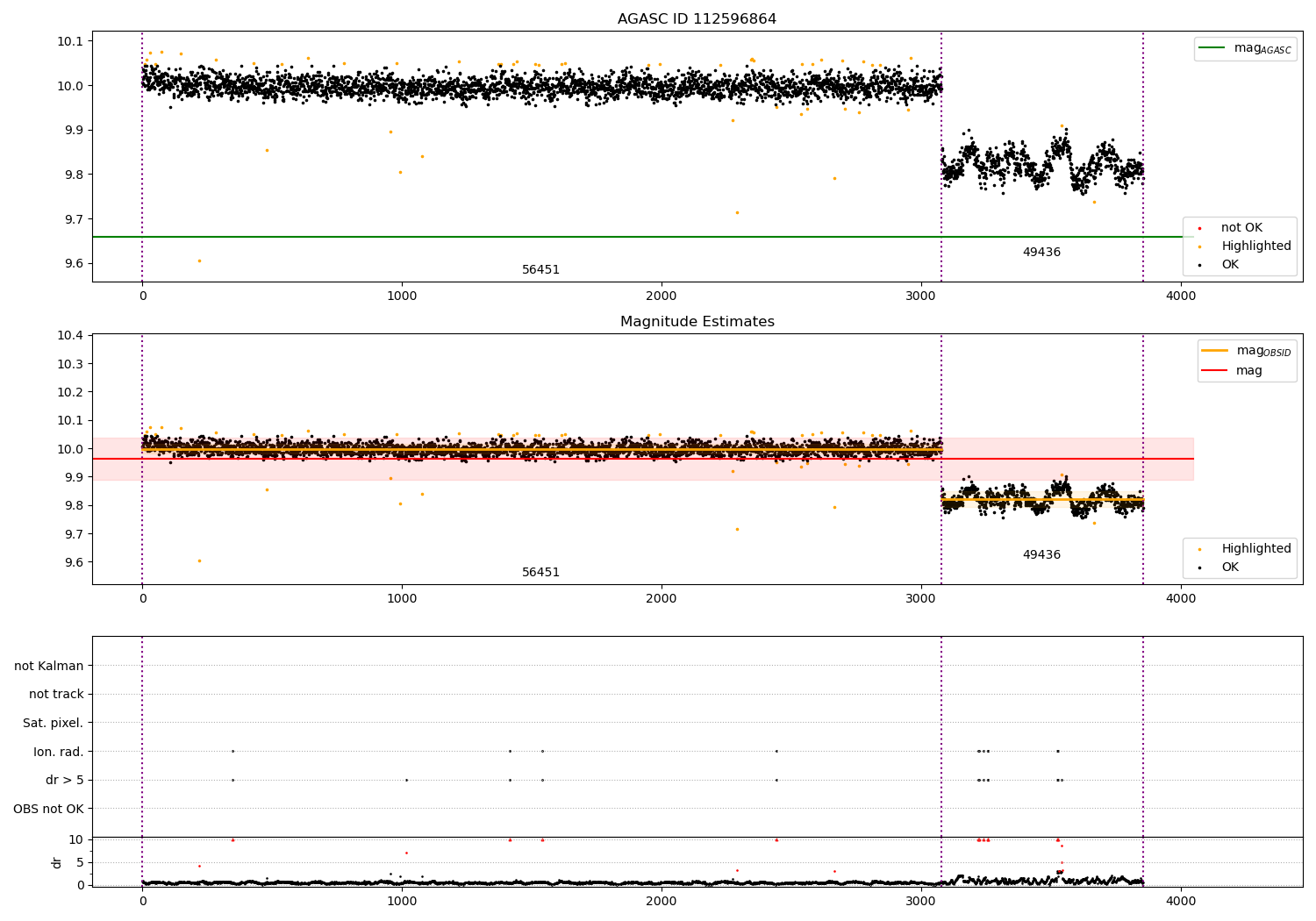Select the "Sat. pixel." axis label
Viewport: 1316px width, 921px height.
(54, 724)
